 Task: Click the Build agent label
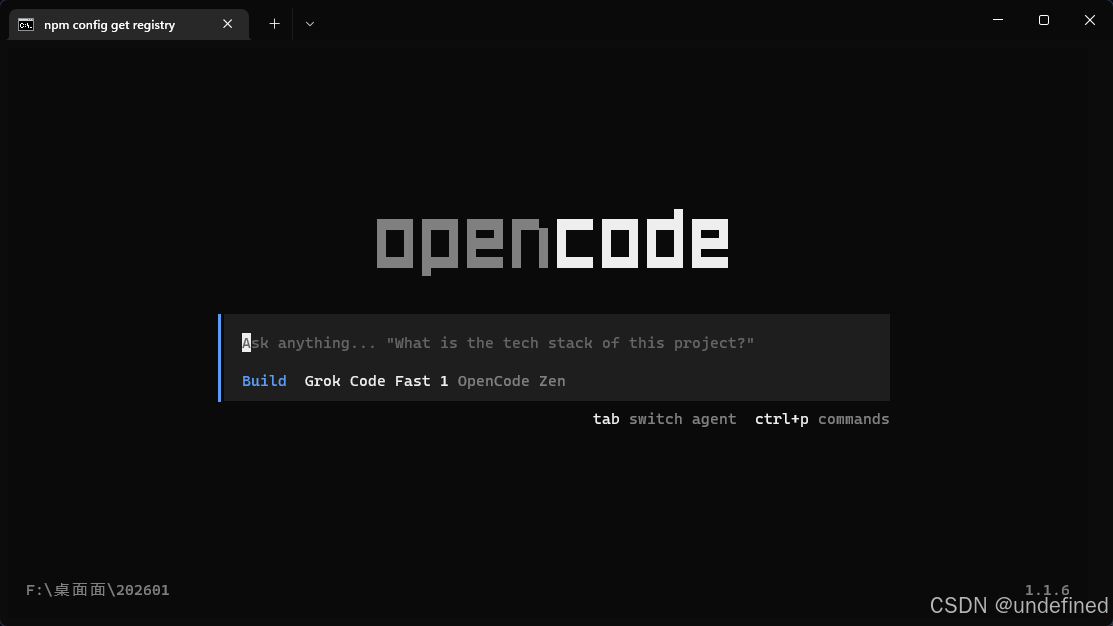(264, 381)
